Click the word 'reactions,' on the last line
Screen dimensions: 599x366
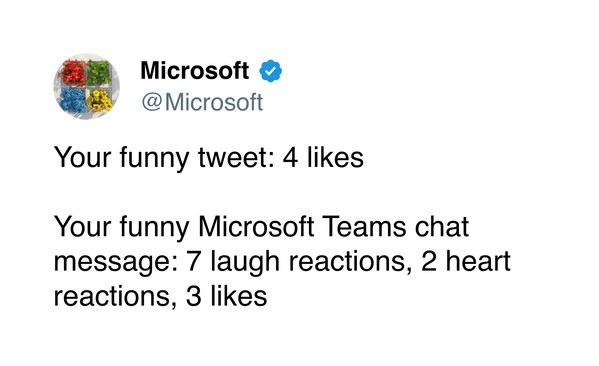[x=116, y=296]
